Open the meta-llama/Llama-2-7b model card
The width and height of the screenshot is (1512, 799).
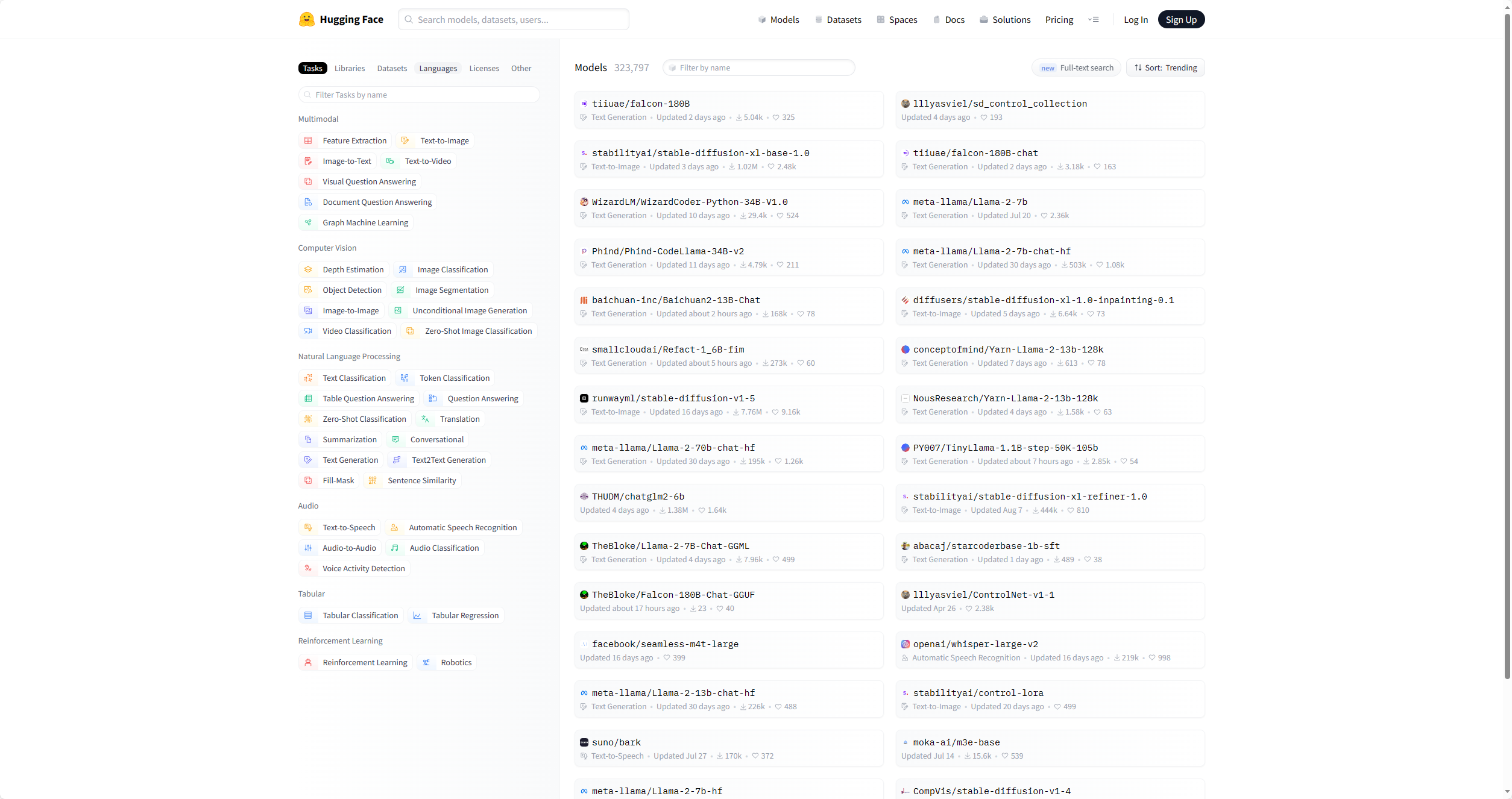click(1050, 208)
